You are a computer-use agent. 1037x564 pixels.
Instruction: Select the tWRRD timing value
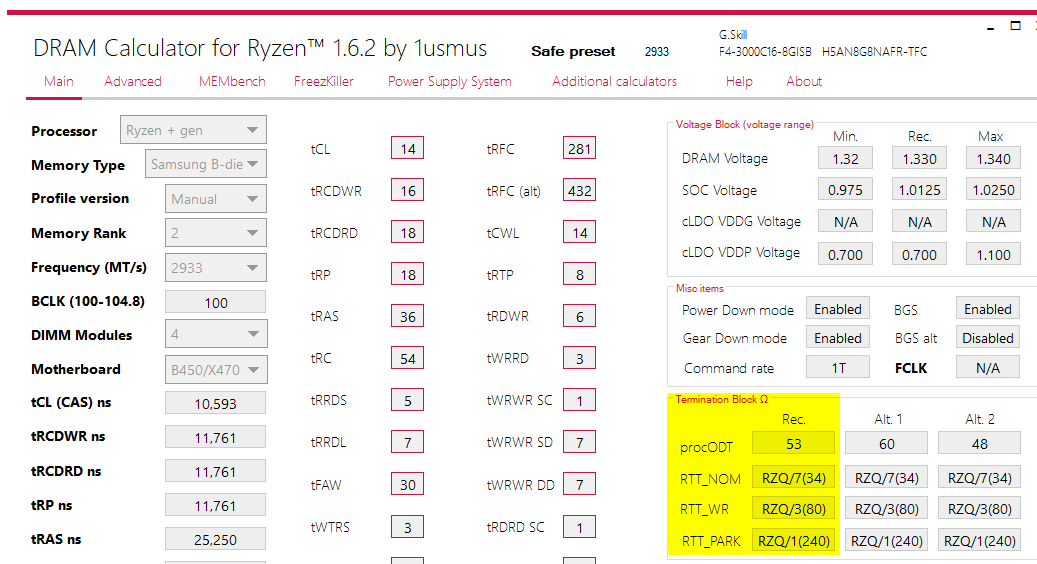tap(579, 358)
